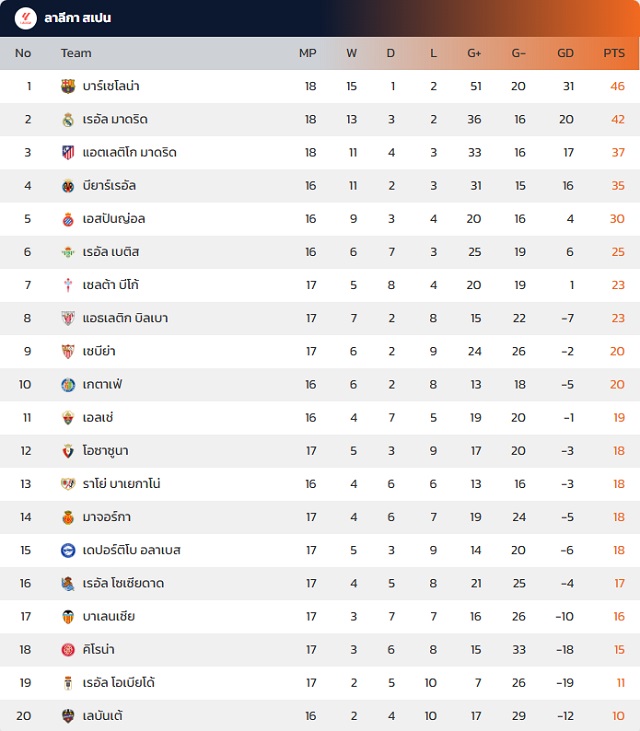Click the Valencia club crest
The height and width of the screenshot is (731, 640).
[68, 616]
